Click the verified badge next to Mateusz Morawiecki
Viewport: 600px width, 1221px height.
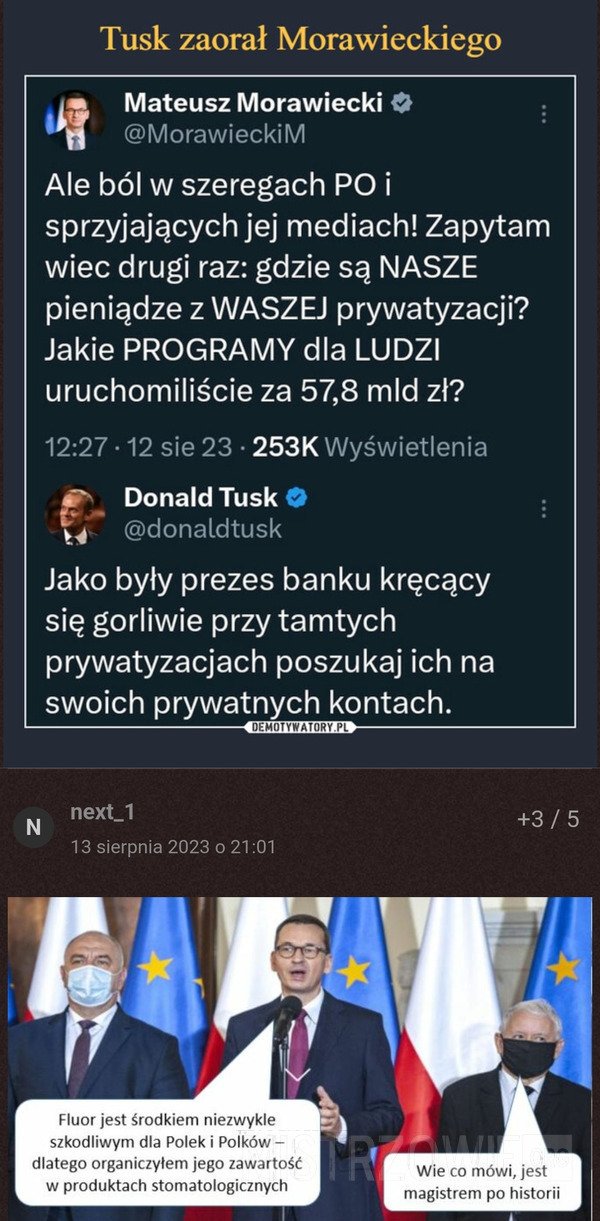[x=403, y=102]
